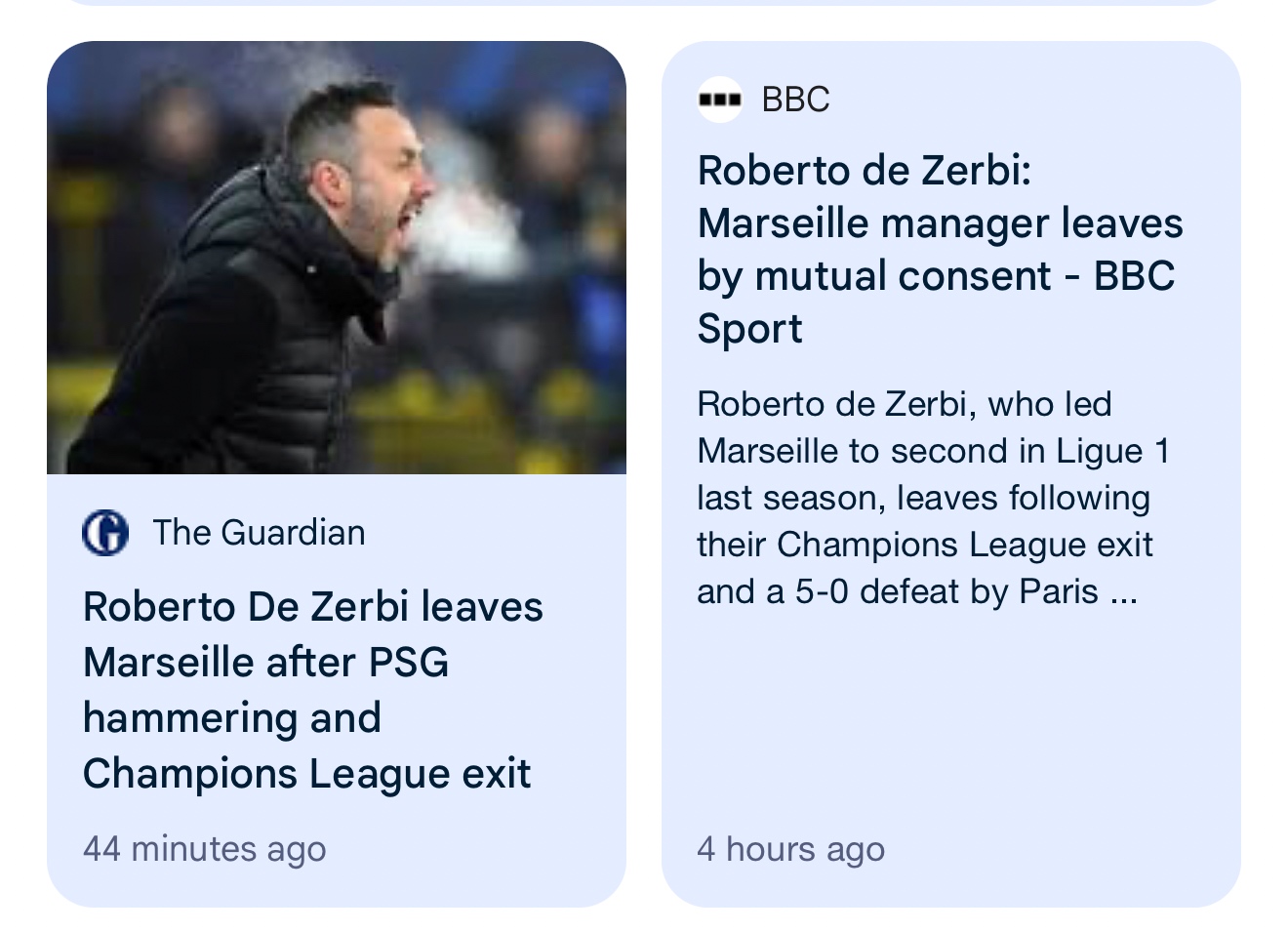This screenshot has width=1288, height=932.
Task: Select "The Guardian" source name
Action: click(259, 533)
